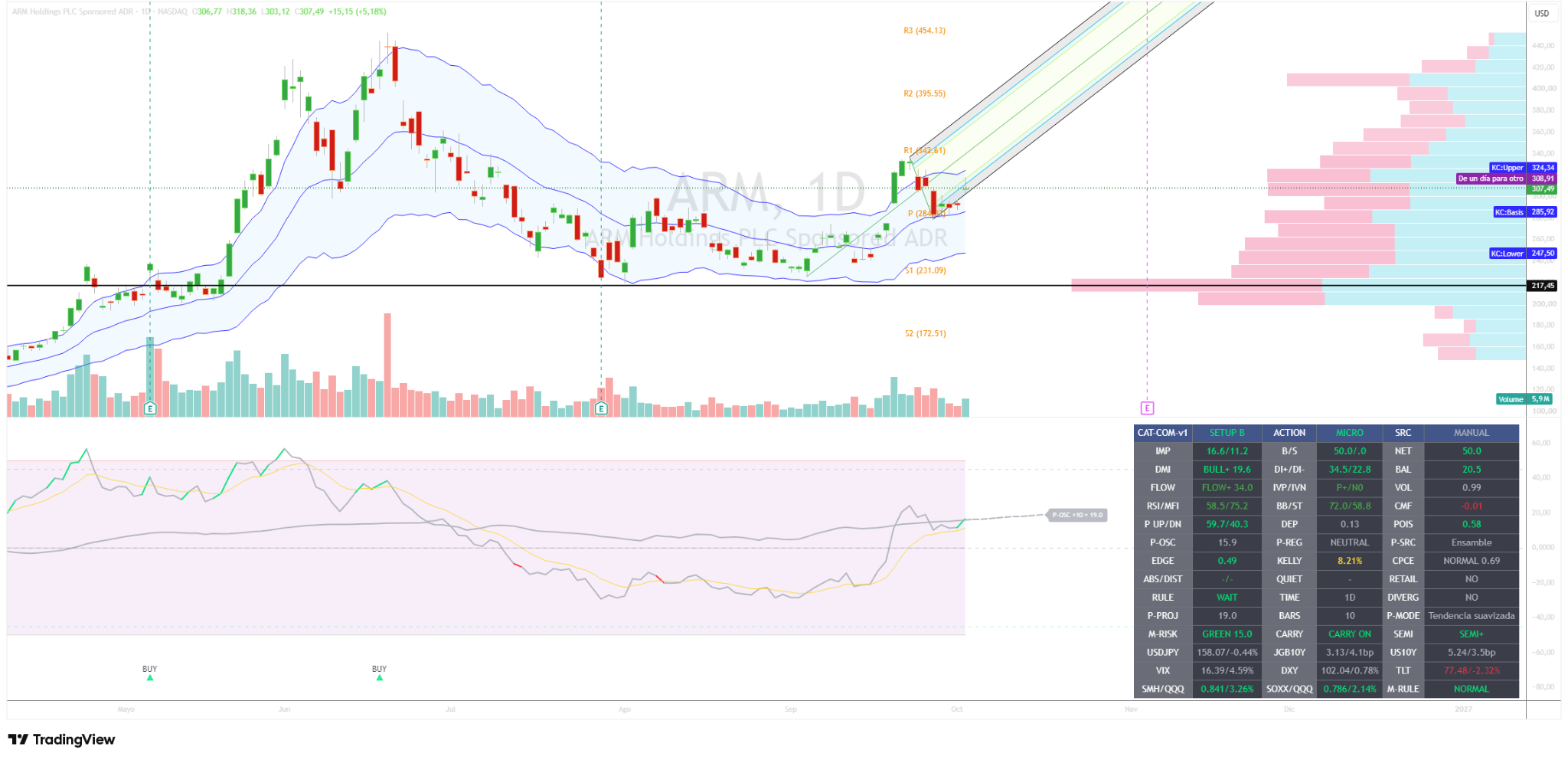
Task: Click the BULL+ 19.6 DMI value
Action: point(1227,470)
